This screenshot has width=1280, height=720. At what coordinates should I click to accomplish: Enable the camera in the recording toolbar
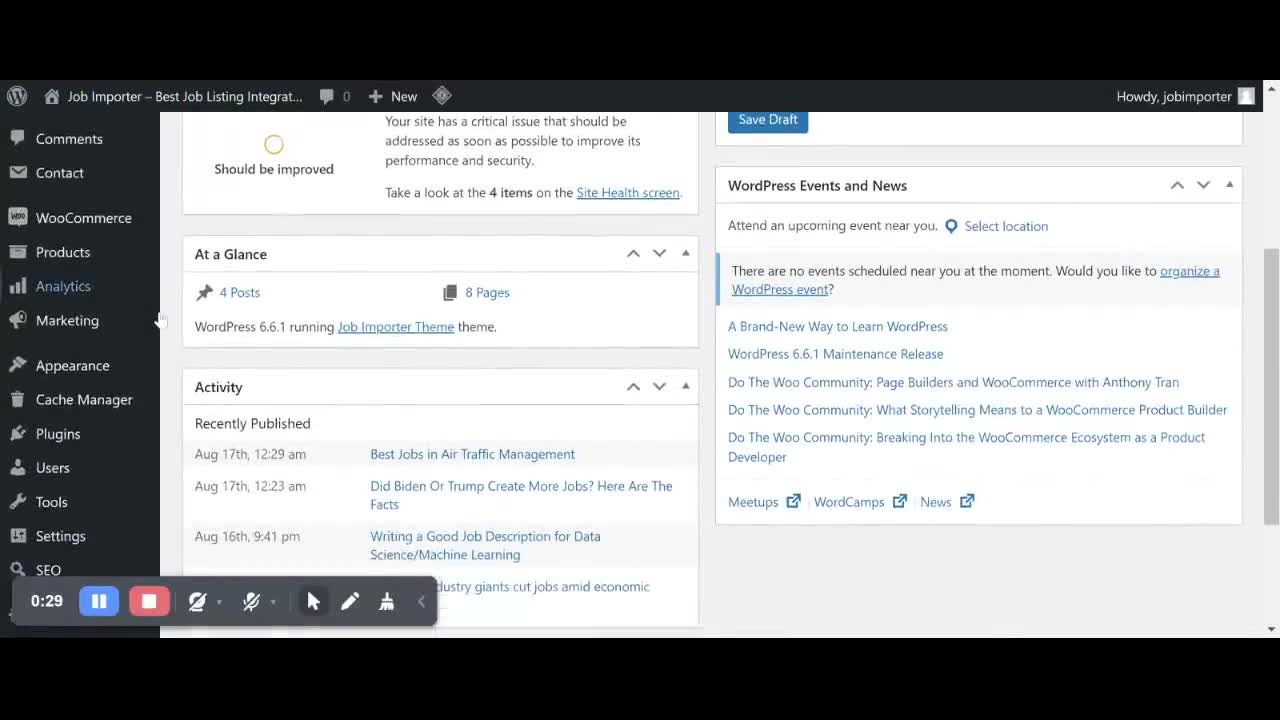click(197, 601)
